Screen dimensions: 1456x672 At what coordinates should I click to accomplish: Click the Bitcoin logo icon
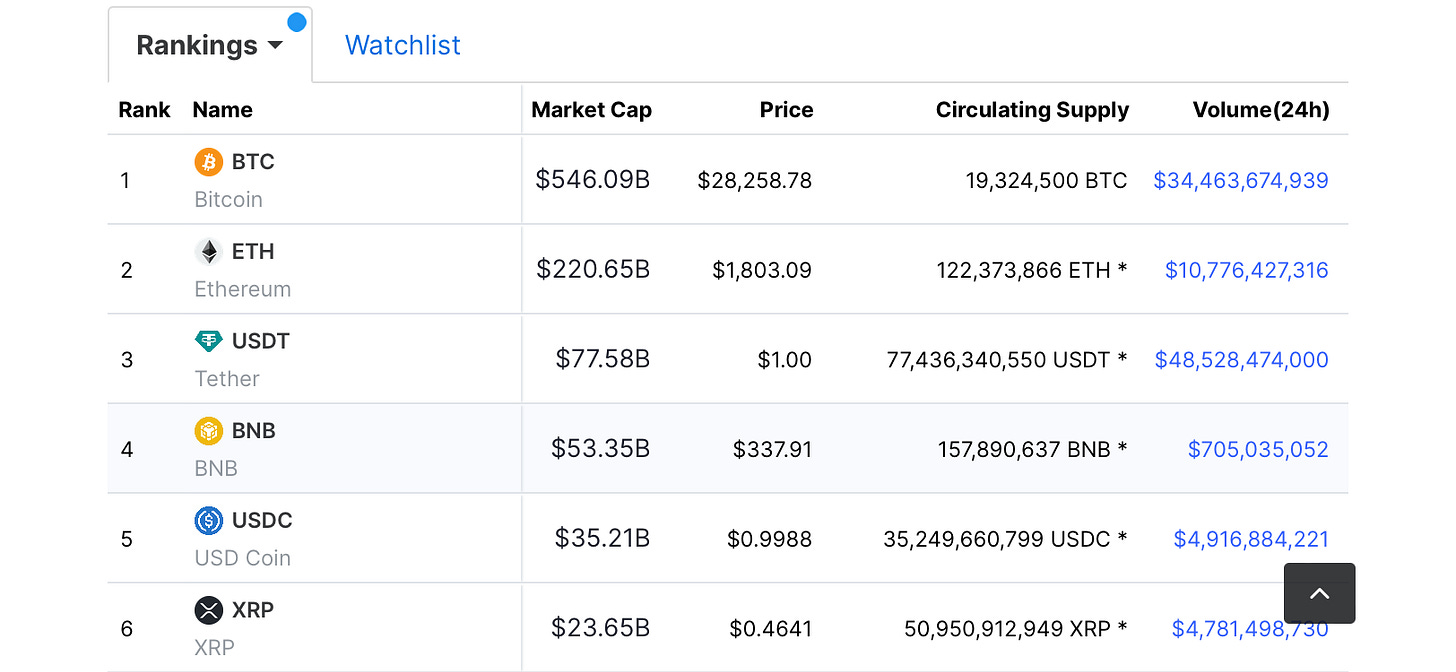coord(208,162)
